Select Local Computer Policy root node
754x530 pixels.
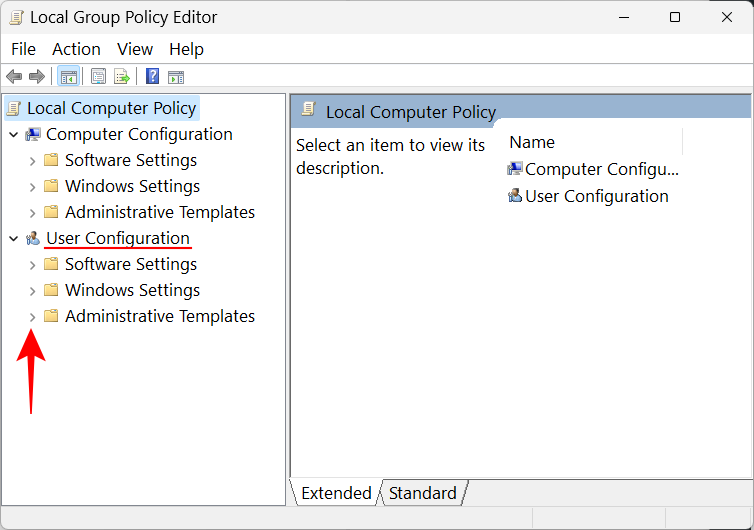pos(111,108)
